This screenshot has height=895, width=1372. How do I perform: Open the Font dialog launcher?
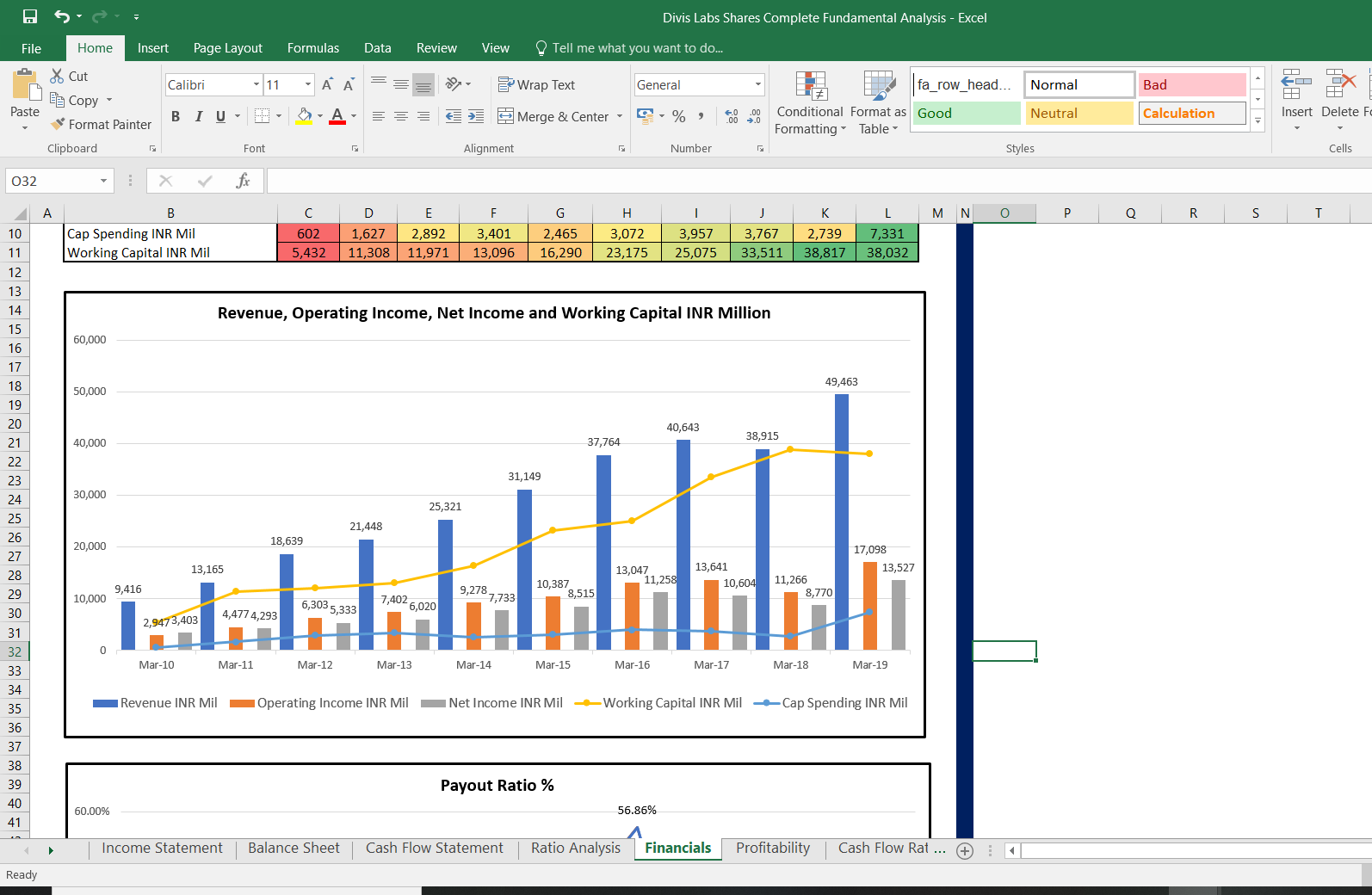pyautogui.click(x=355, y=149)
